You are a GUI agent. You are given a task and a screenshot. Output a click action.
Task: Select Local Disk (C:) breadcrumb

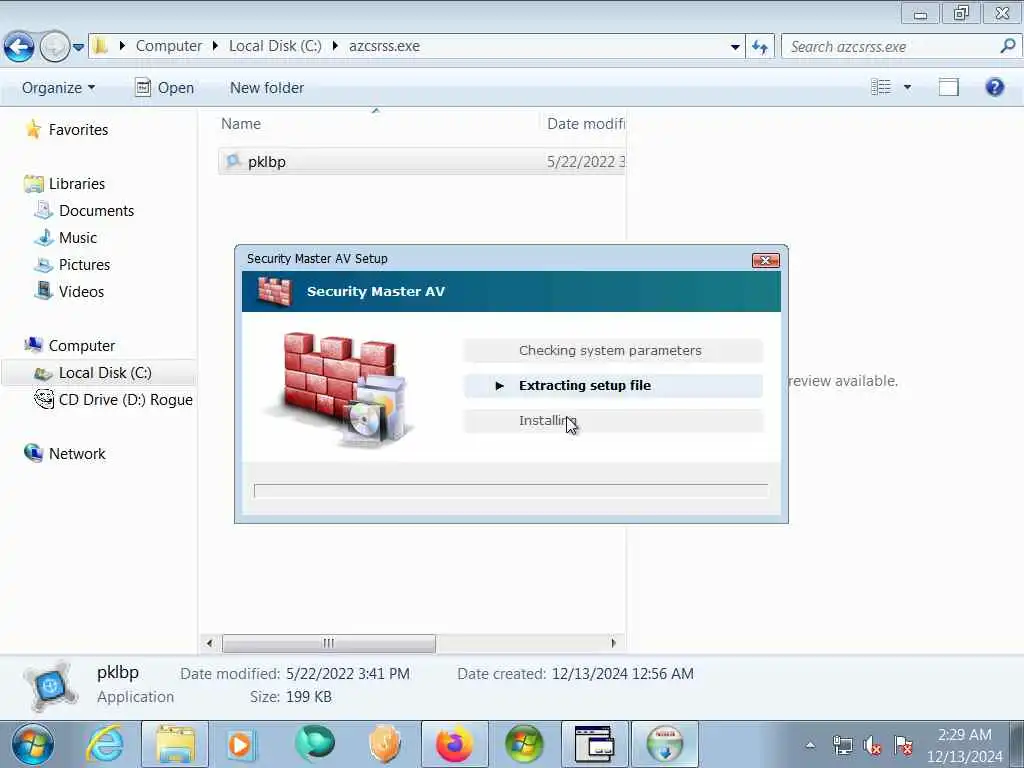point(275,46)
